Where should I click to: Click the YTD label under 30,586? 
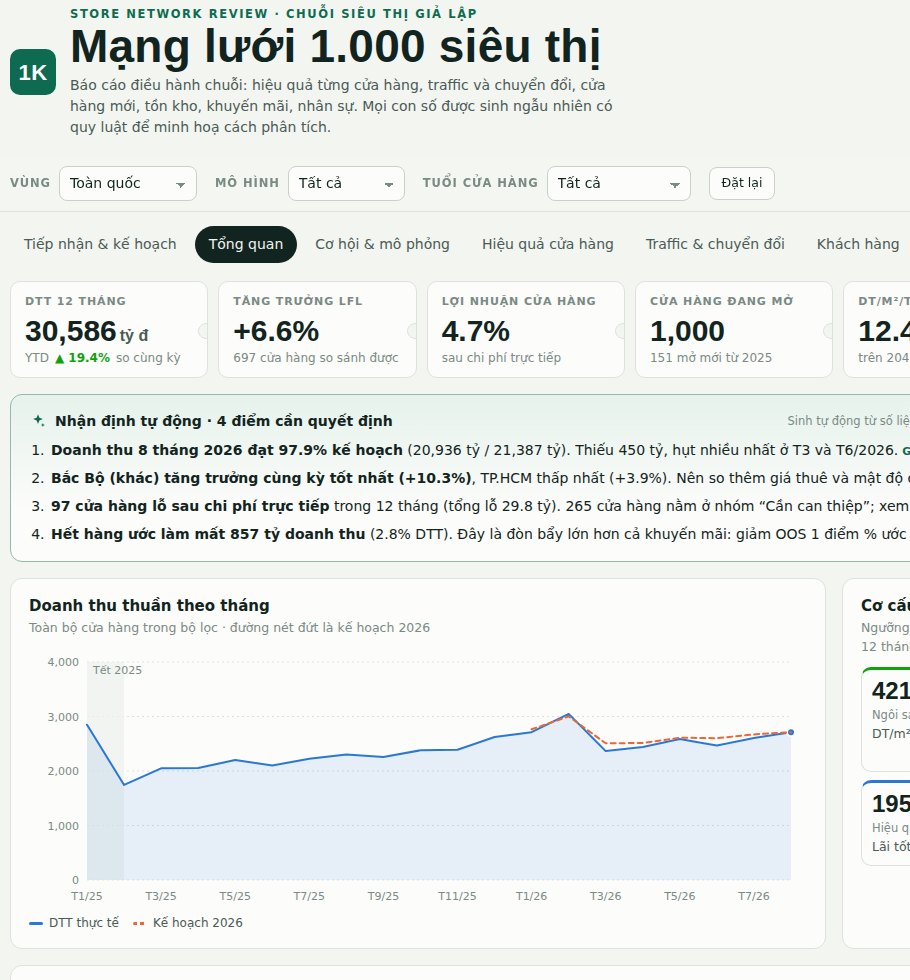click(37, 358)
